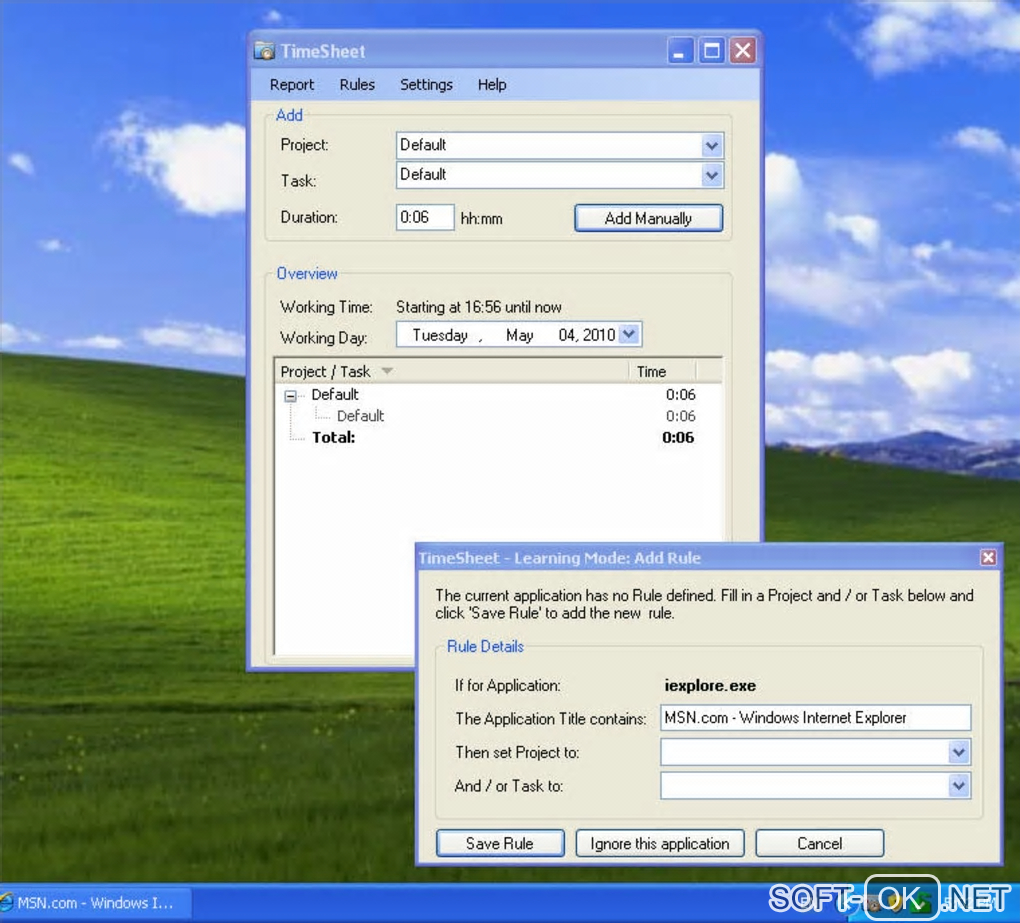The width and height of the screenshot is (1020, 923).
Task: Minimize the TimeSheet window
Action: [680, 51]
